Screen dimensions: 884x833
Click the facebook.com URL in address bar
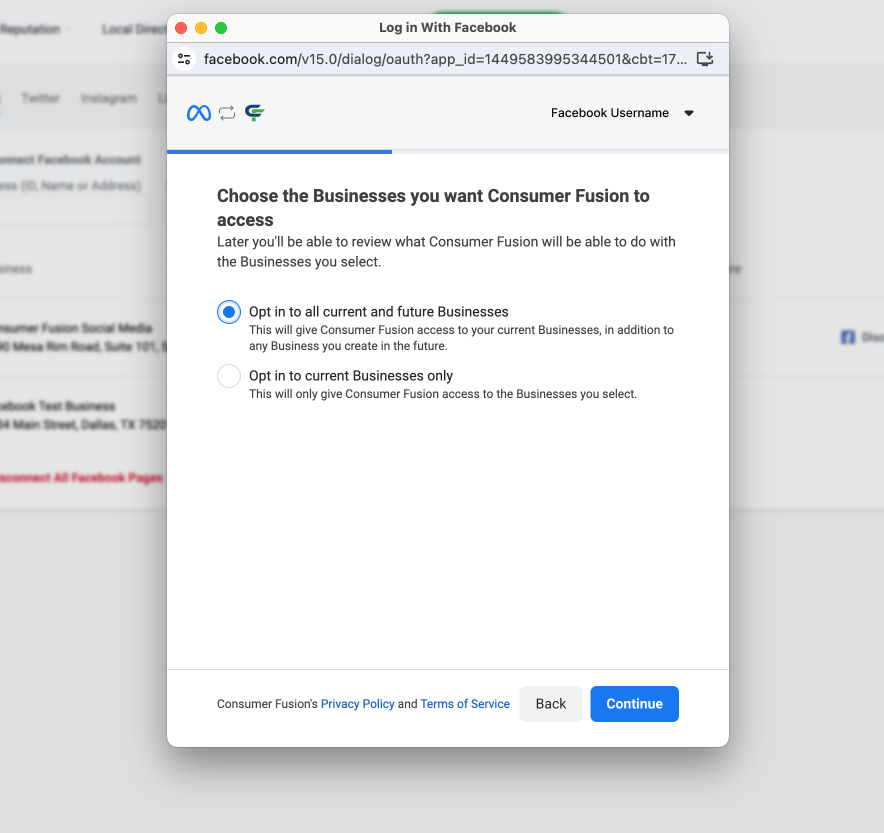pyautogui.click(x=445, y=59)
